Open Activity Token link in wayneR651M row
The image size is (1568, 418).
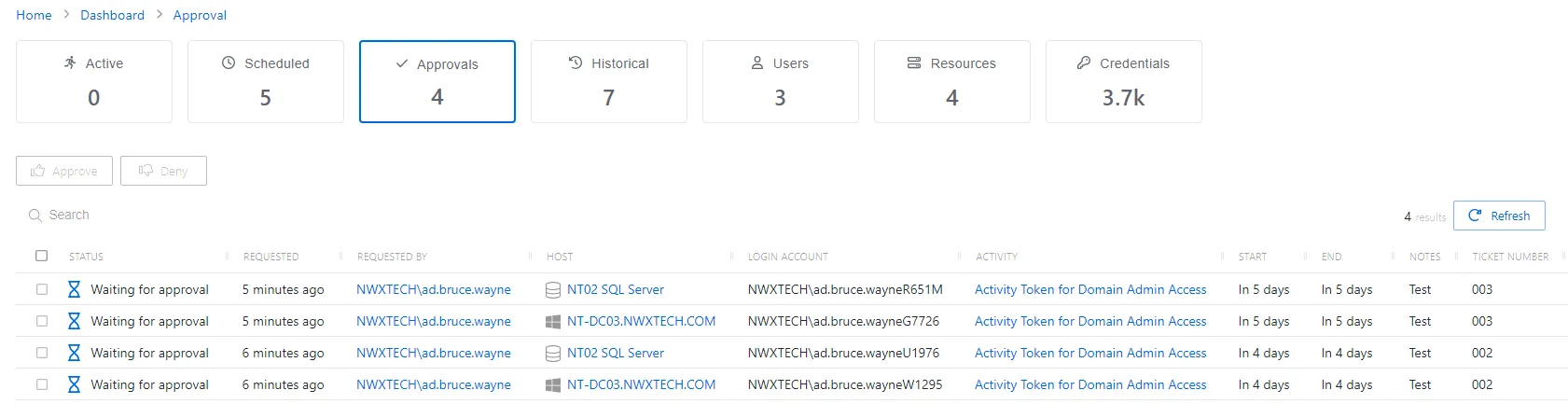pos(1090,289)
